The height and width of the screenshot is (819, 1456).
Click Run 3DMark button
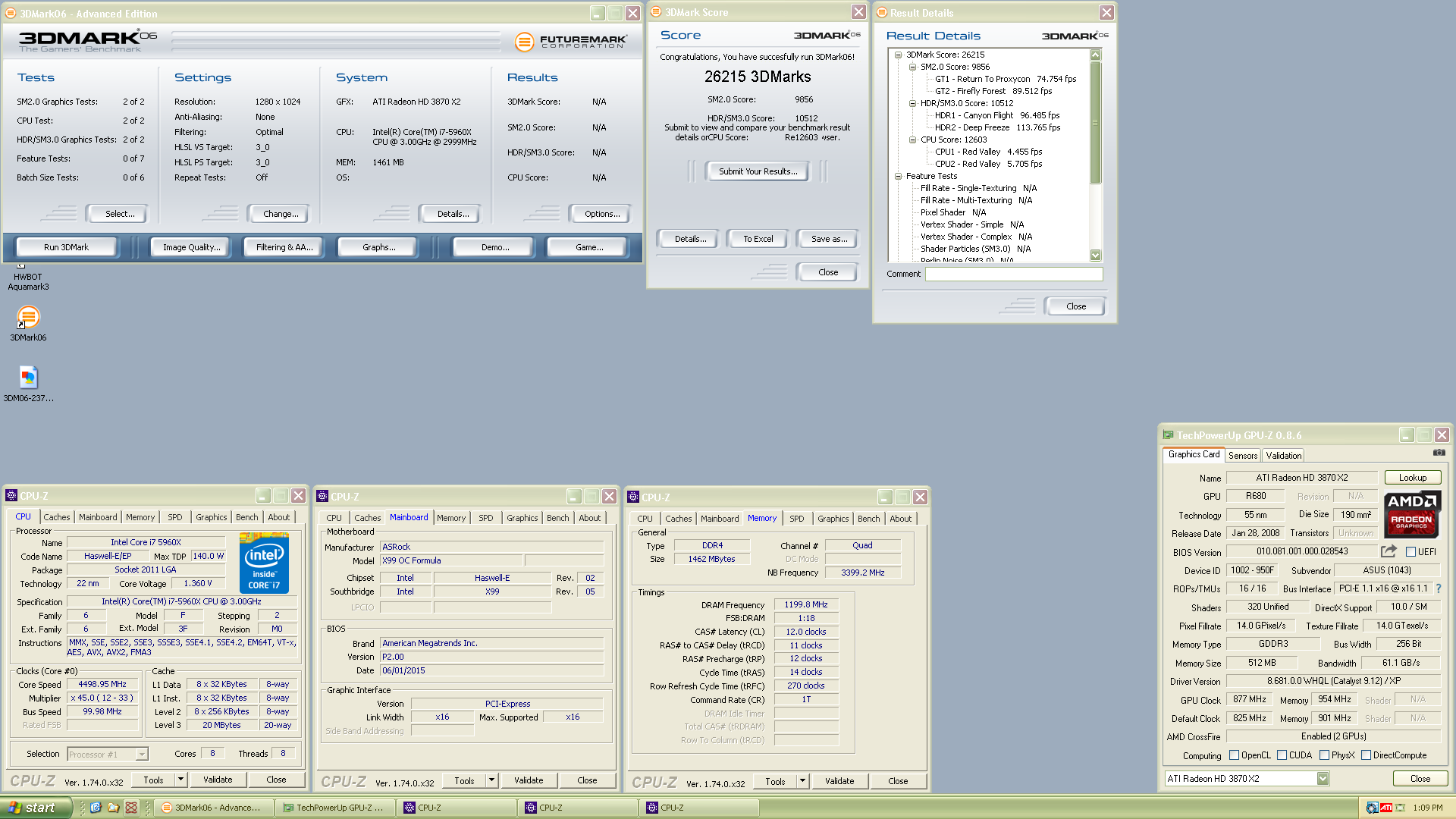coord(67,247)
